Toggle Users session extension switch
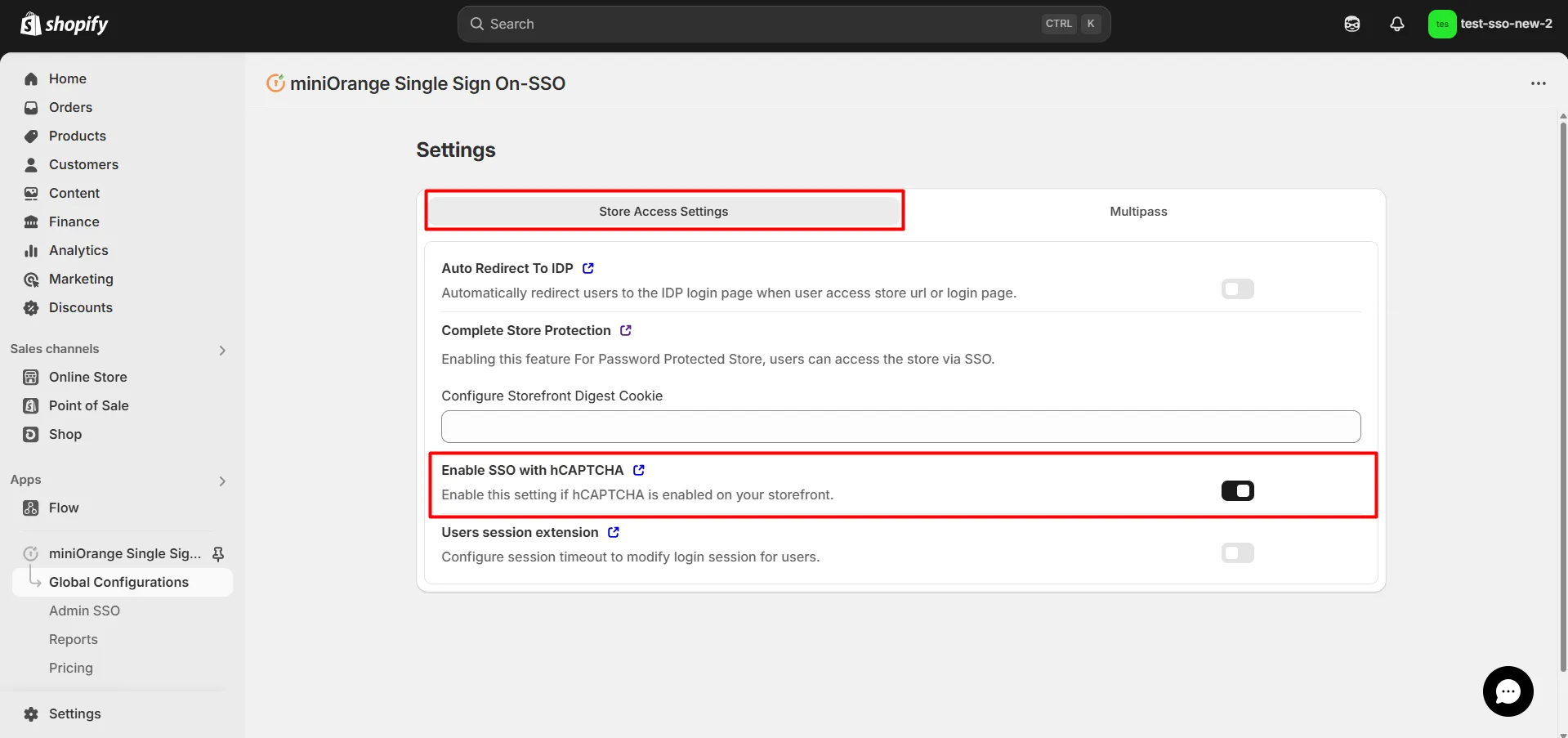Viewport: 1568px width, 738px height. tap(1237, 552)
